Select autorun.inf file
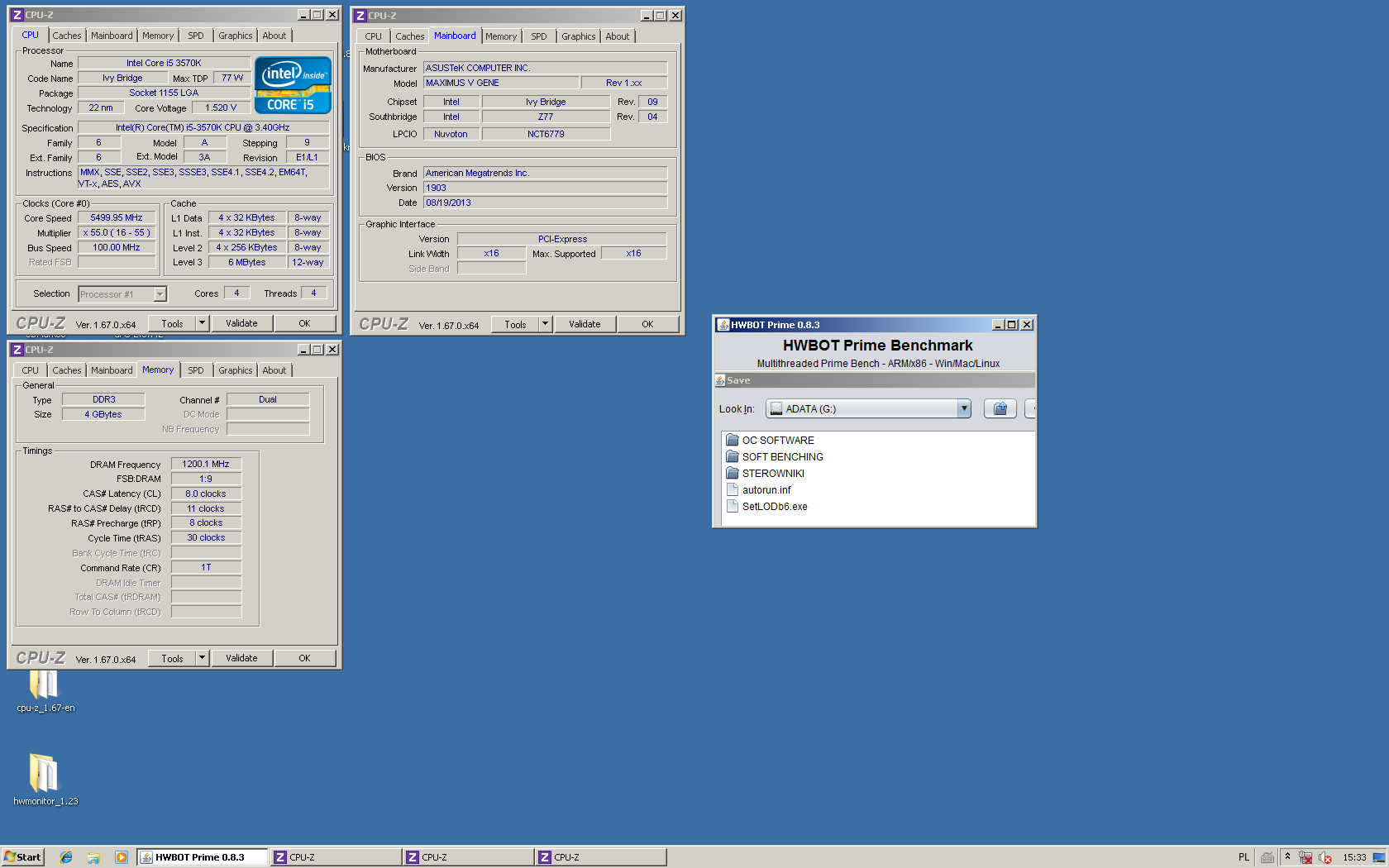This screenshot has height=868, width=1389. pos(758,489)
